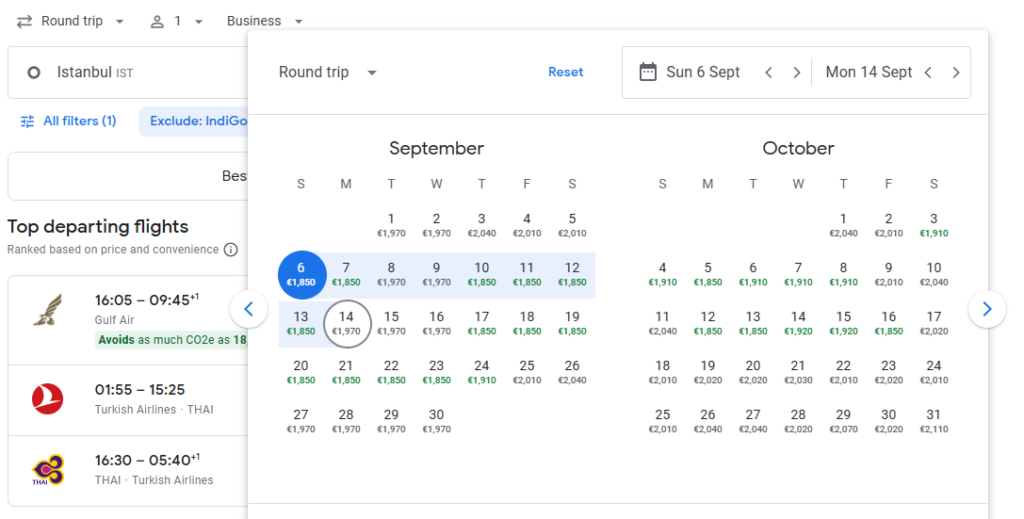Click the calendar icon beside departure date
Viewport: 1024px width, 519px height.
pos(648,72)
